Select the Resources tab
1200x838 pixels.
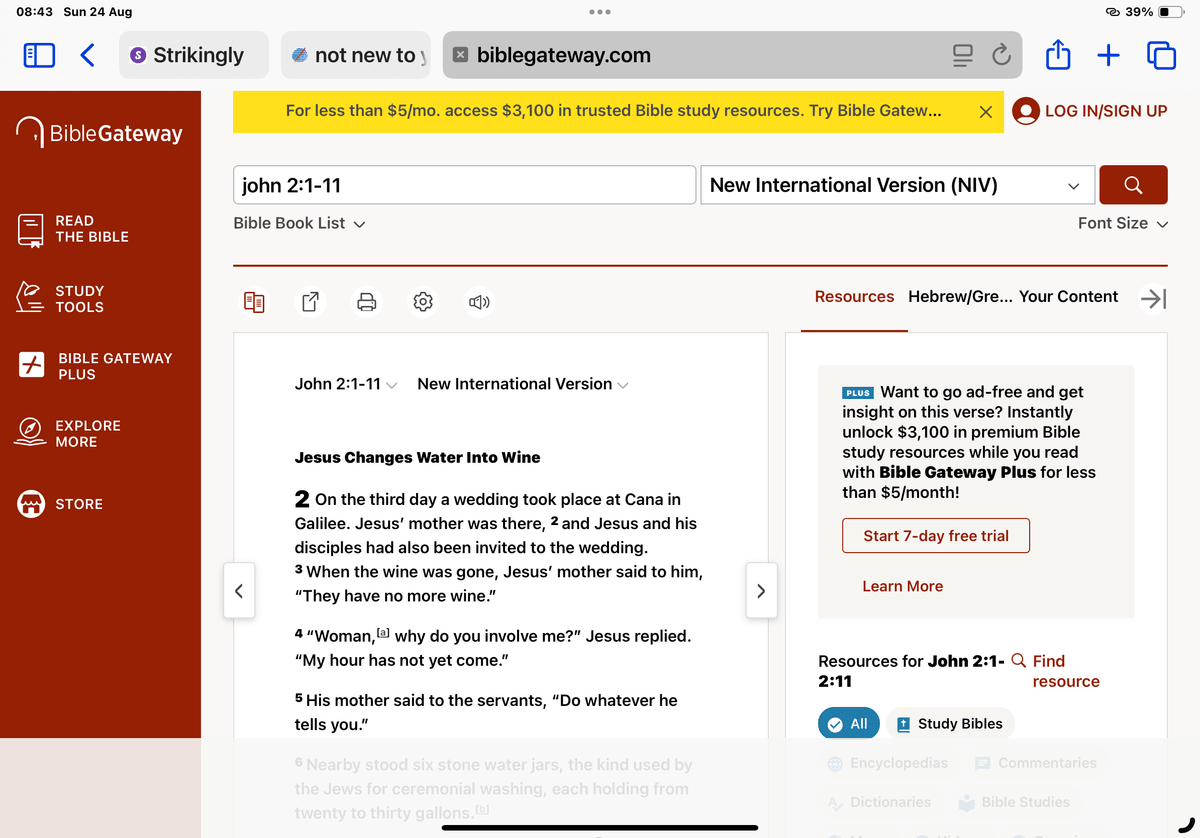(854, 297)
